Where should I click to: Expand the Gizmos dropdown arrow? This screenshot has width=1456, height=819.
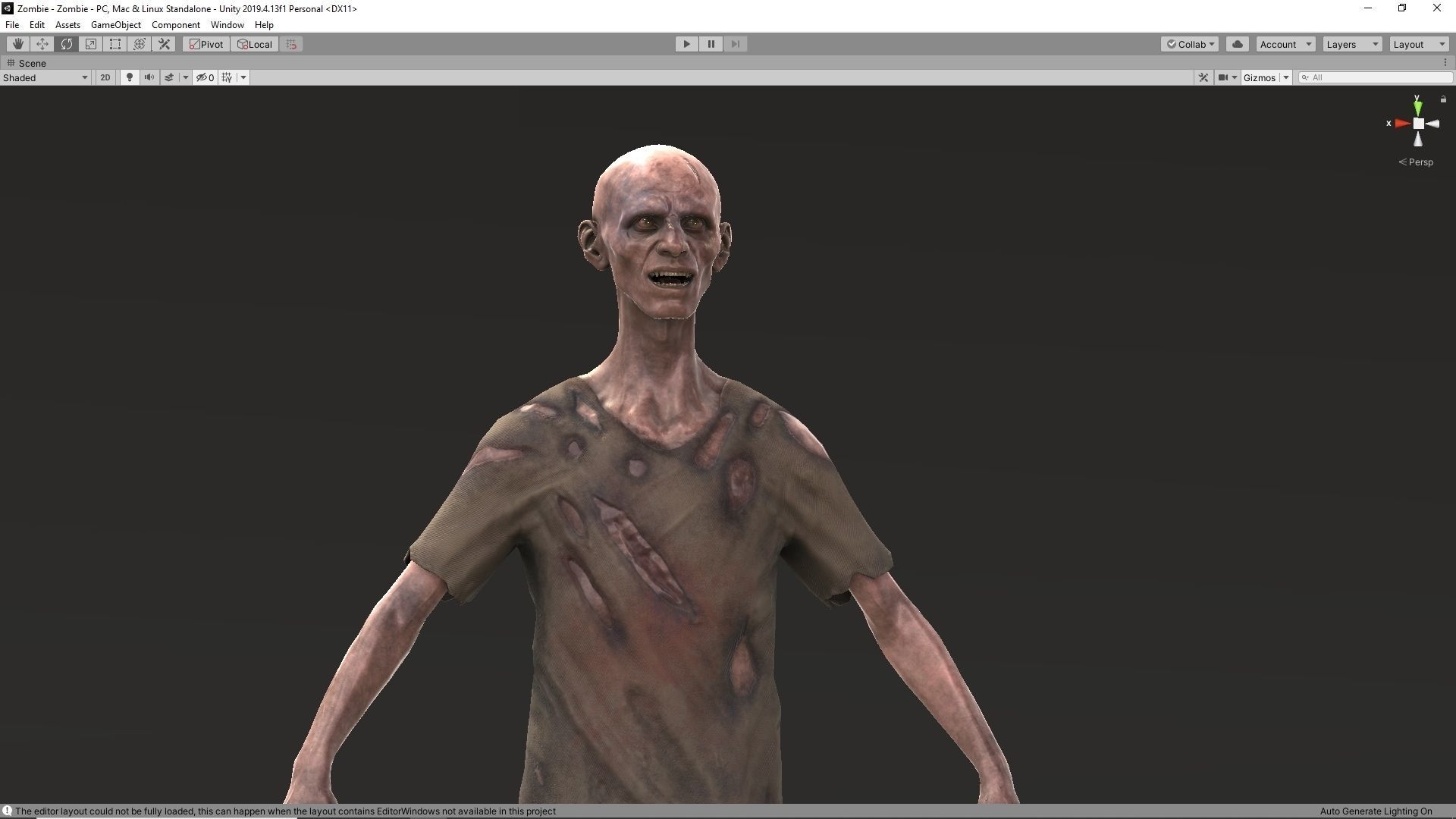[1285, 77]
